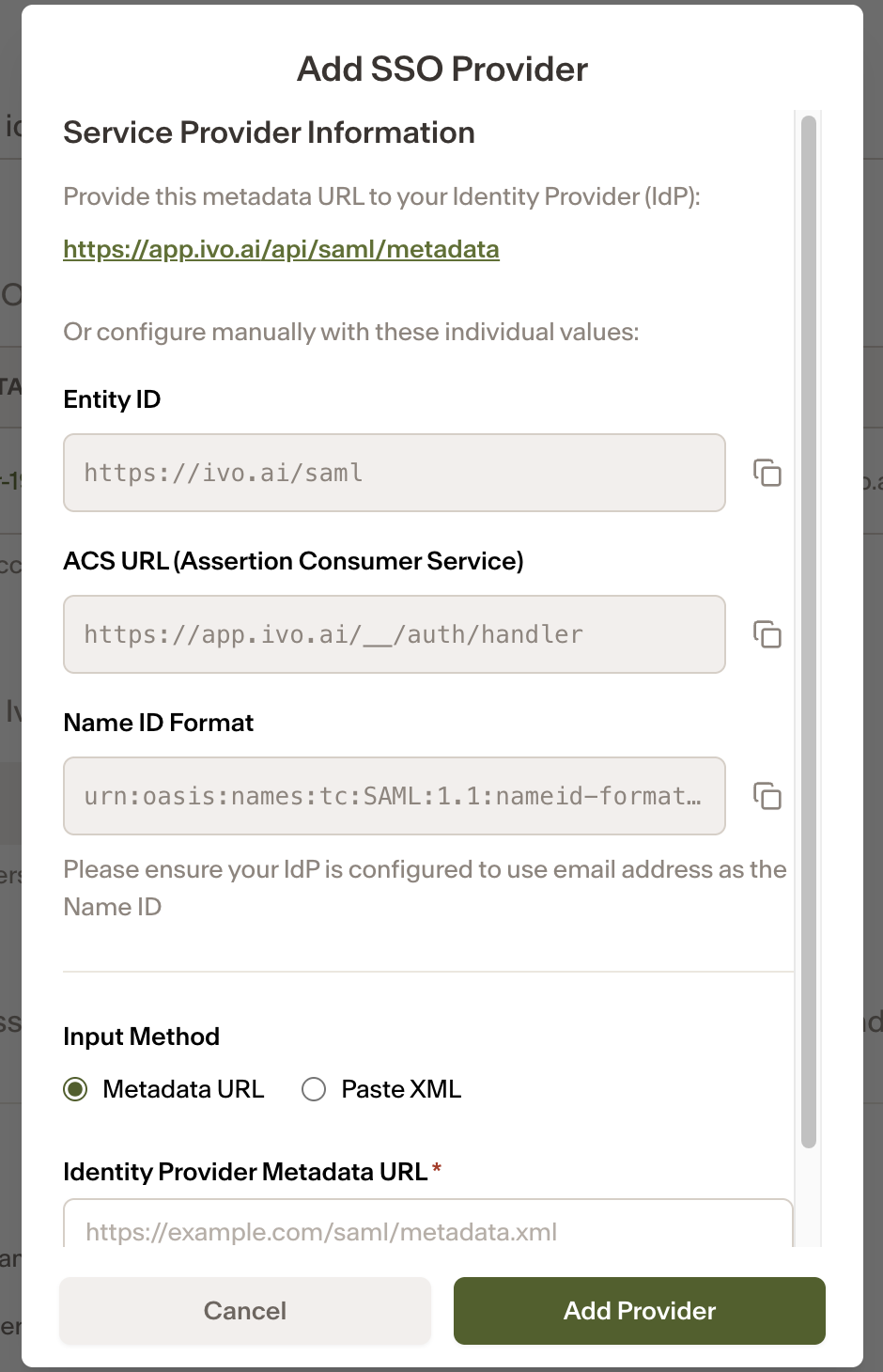This screenshot has width=883, height=1372.
Task: Click the Add Provider button
Action: point(640,1311)
